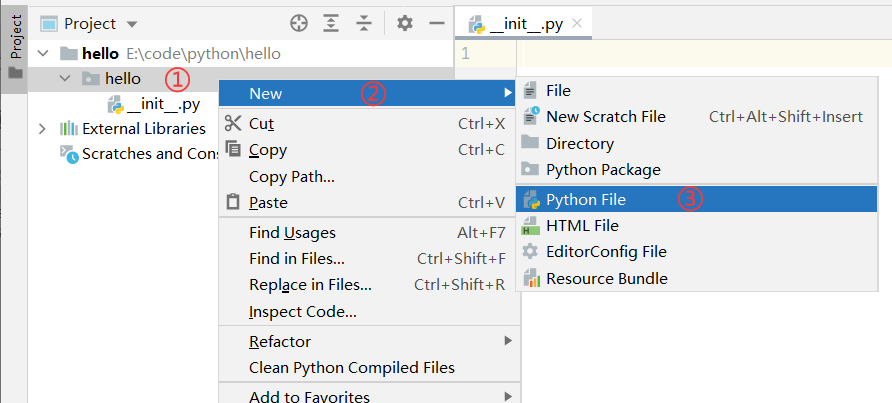Hide the Project tool window
892x403 pixels.
tap(435, 23)
